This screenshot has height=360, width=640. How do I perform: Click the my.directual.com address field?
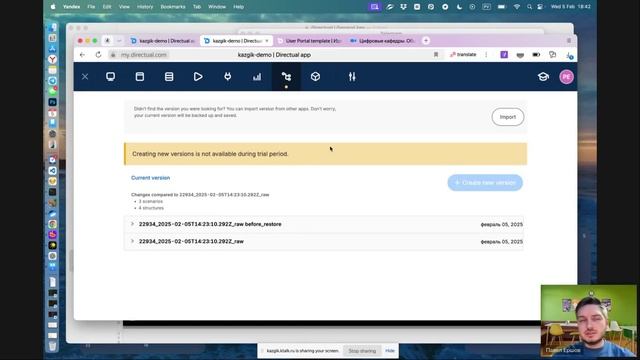click(x=144, y=55)
